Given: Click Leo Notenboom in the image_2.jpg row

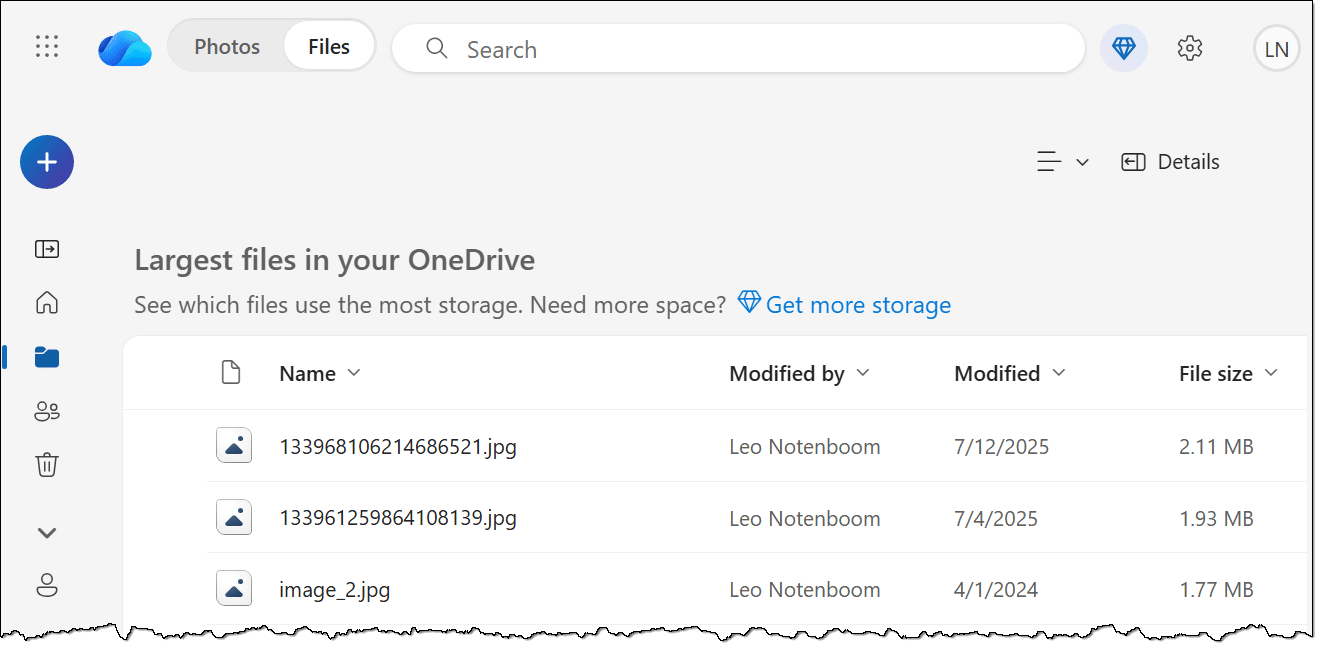Looking at the screenshot, I should (x=805, y=590).
